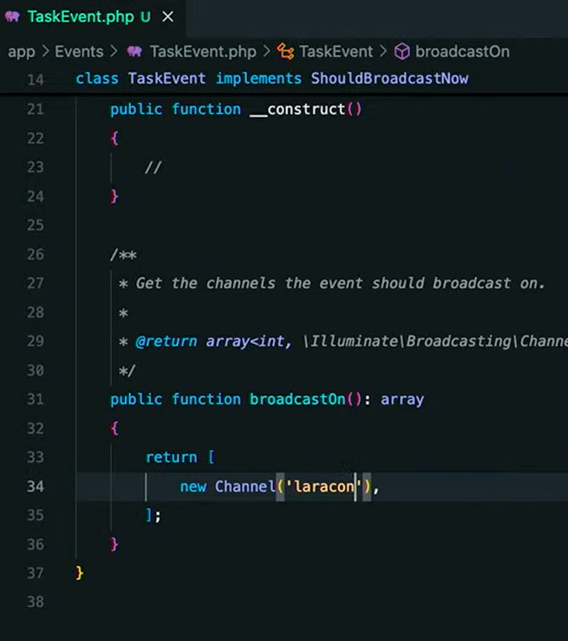Image resolution: width=568 pixels, height=641 pixels.
Task: Open the app breadcrumb folder
Action: coord(21,52)
